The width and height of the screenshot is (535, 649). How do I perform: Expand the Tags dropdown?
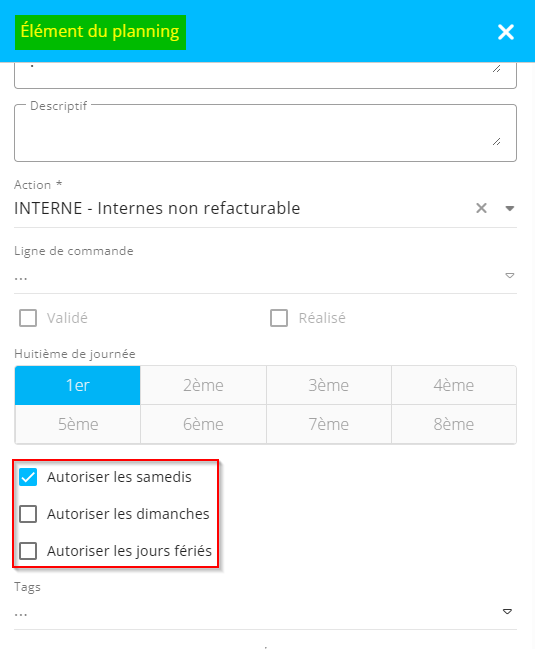[x=507, y=611]
